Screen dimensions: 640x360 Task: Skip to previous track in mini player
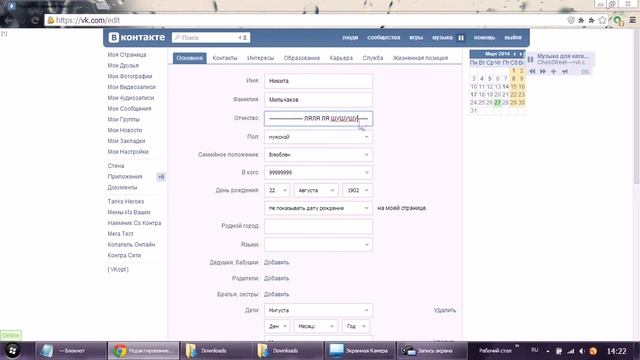532,71
